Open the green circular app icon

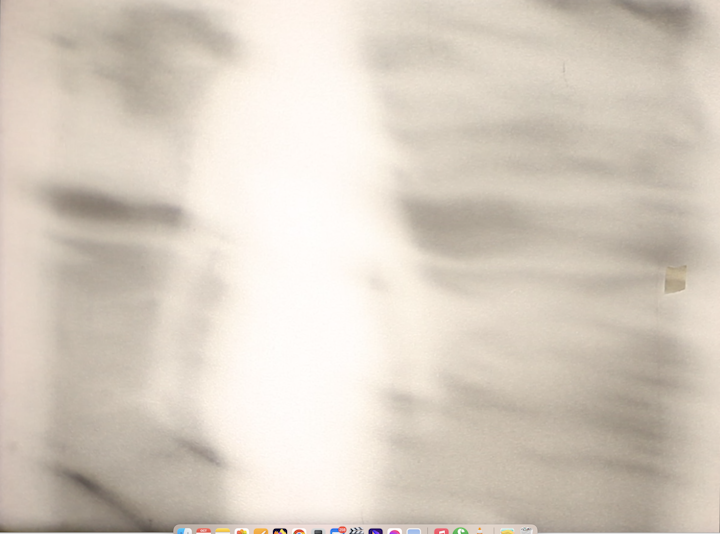[460, 531]
